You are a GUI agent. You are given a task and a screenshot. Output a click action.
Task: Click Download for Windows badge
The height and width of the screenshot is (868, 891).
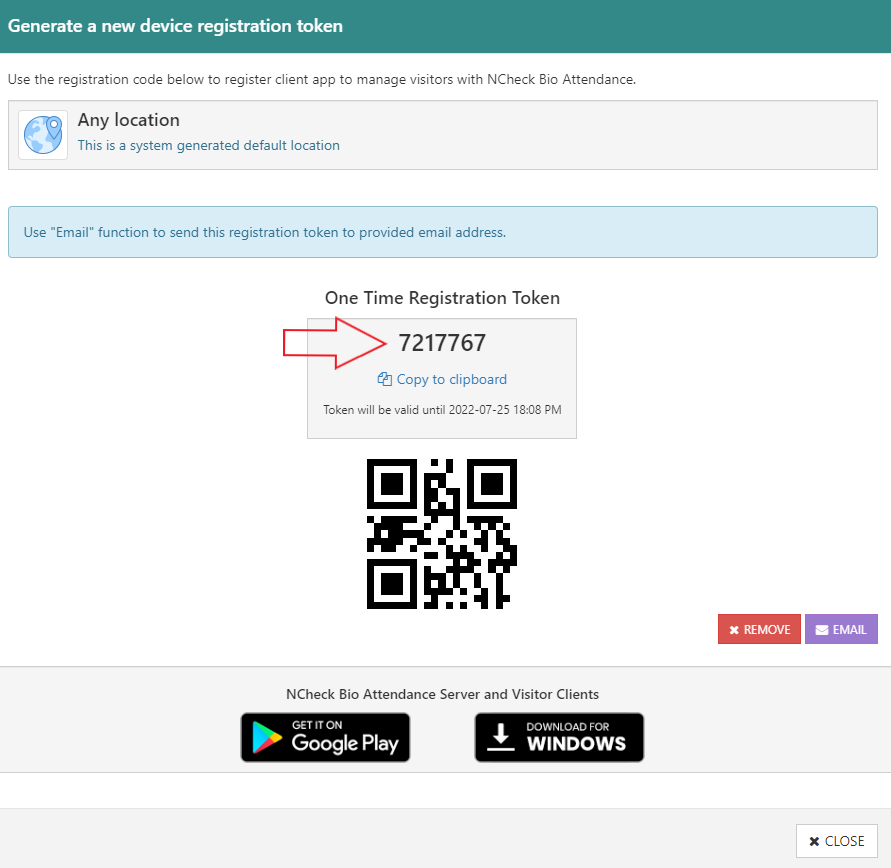(559, 737)
